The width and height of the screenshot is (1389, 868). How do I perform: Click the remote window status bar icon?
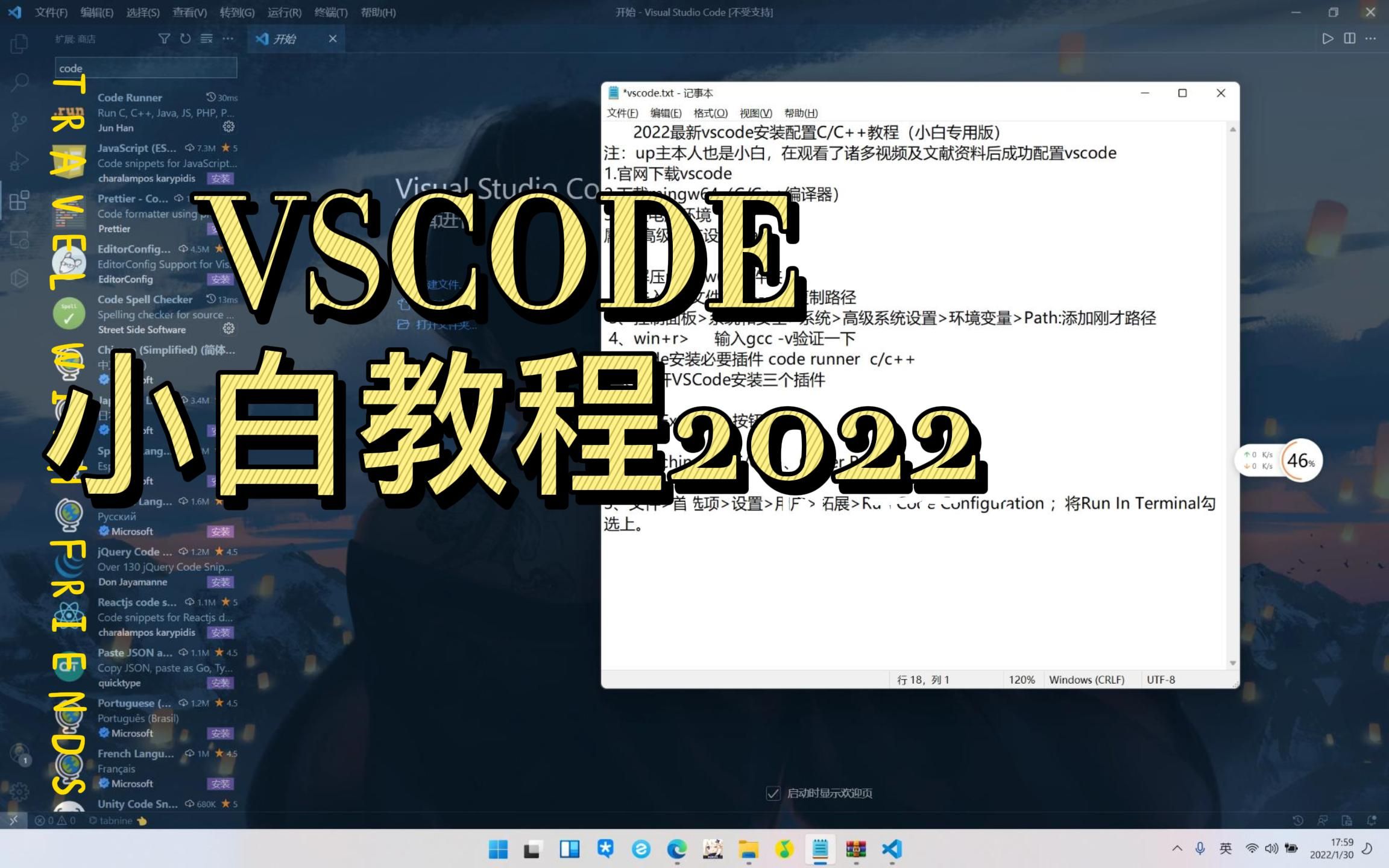(13, 820)
